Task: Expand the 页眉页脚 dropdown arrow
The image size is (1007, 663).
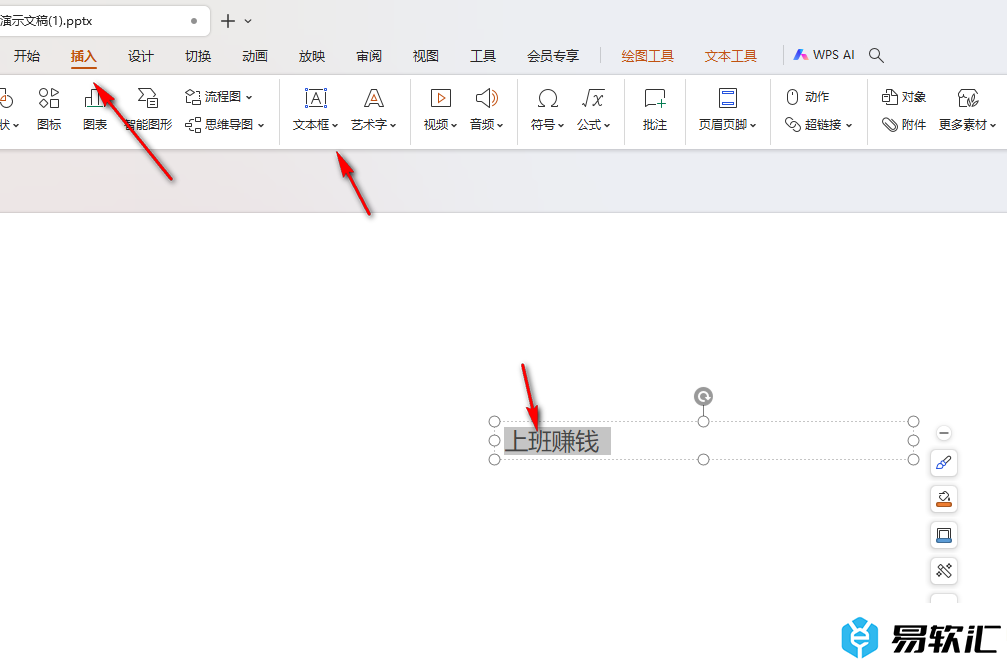Action: pos(753,125)
